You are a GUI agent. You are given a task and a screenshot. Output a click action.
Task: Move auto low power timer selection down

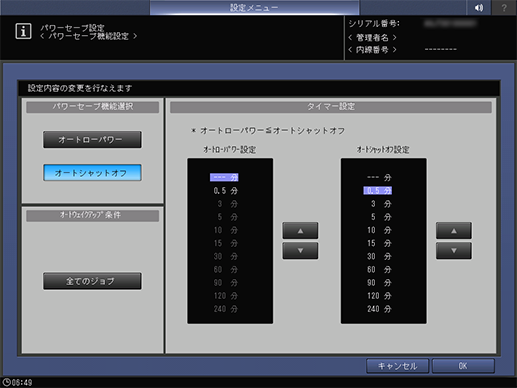(x=300, y=251)
